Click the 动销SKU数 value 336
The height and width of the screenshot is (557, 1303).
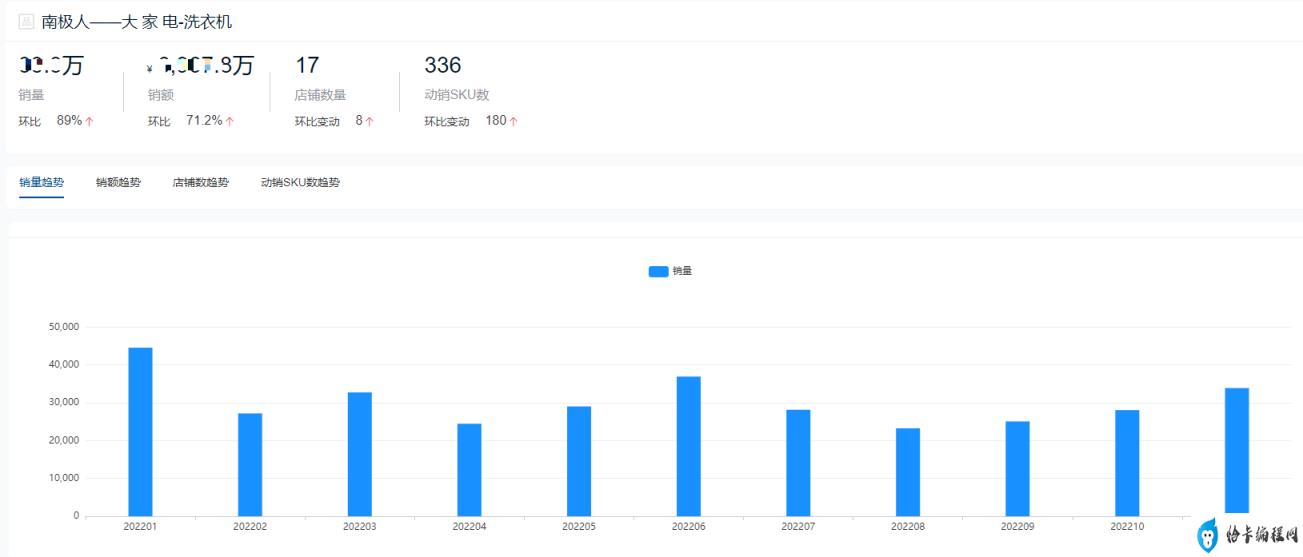coord(443,66)
